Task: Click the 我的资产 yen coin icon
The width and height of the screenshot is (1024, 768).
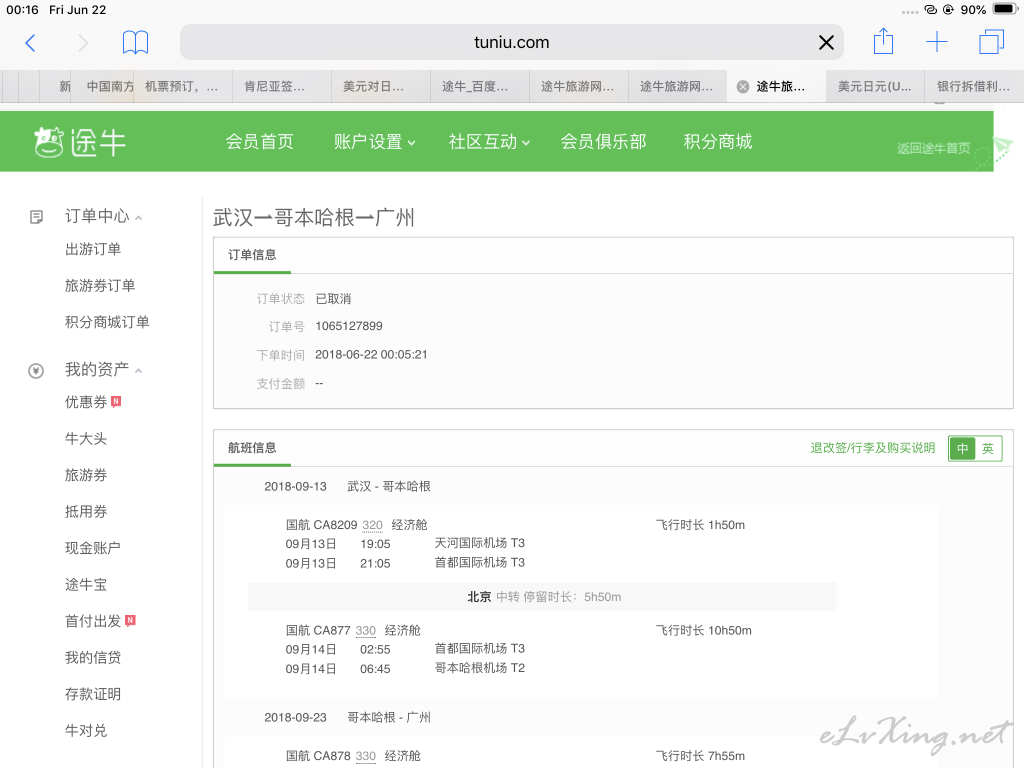Action: tap(36, 371)
